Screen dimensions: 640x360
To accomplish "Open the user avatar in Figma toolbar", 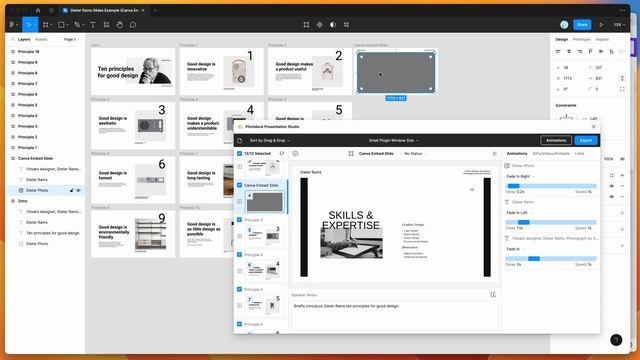I will click(564, 25).
